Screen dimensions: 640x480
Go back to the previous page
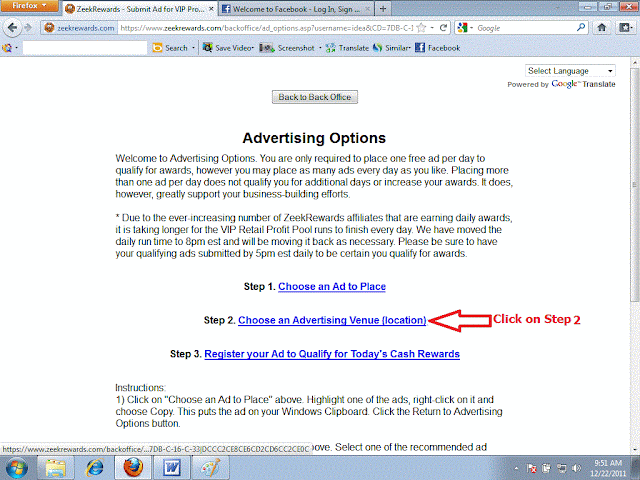(x=12, y=28)
